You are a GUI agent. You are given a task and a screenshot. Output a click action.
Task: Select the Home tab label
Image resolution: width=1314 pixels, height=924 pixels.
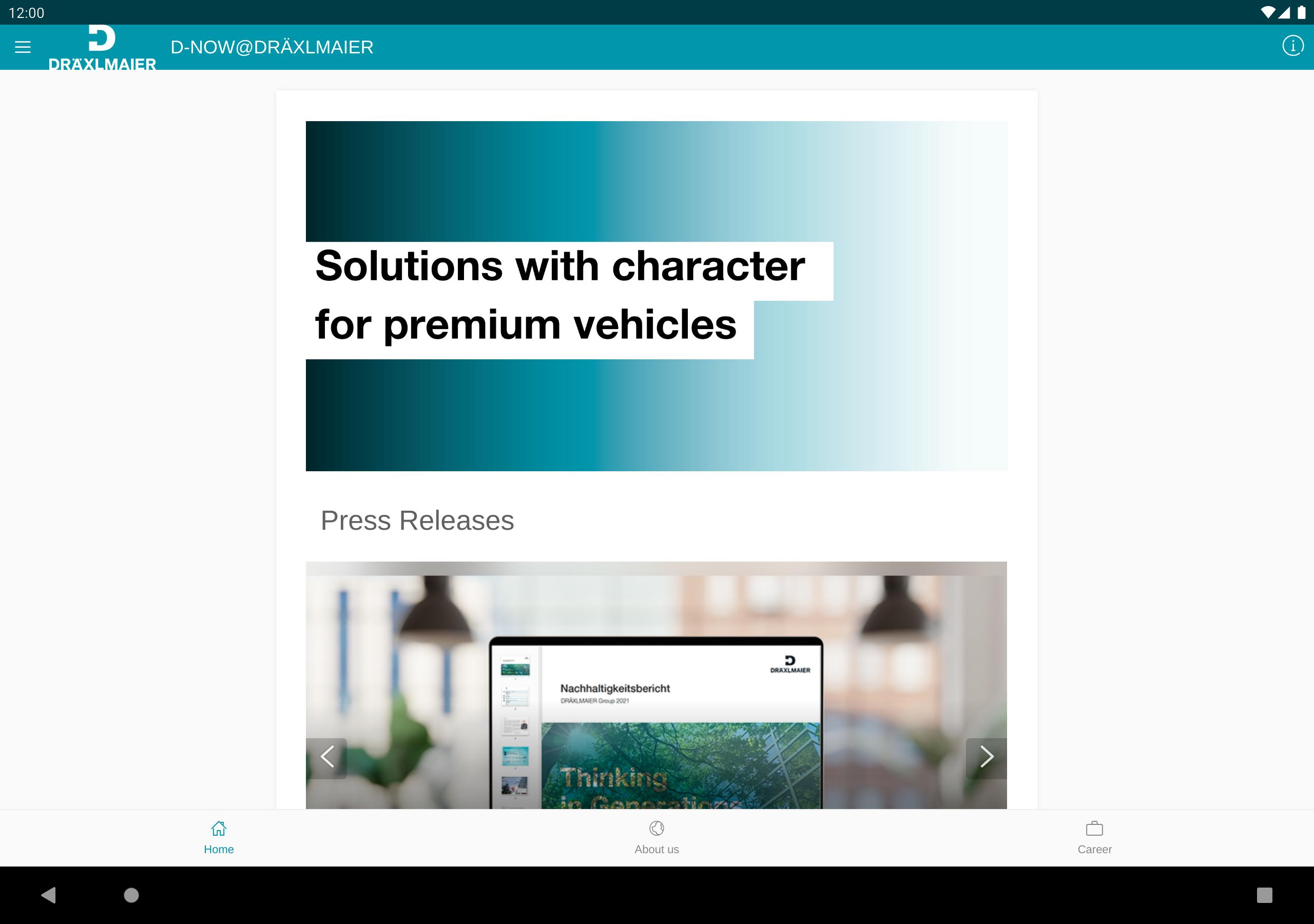[x=219, y=849]
